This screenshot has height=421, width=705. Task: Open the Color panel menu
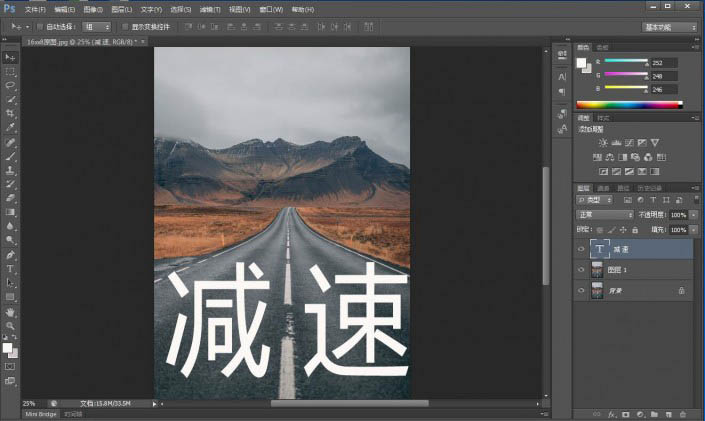696,47
